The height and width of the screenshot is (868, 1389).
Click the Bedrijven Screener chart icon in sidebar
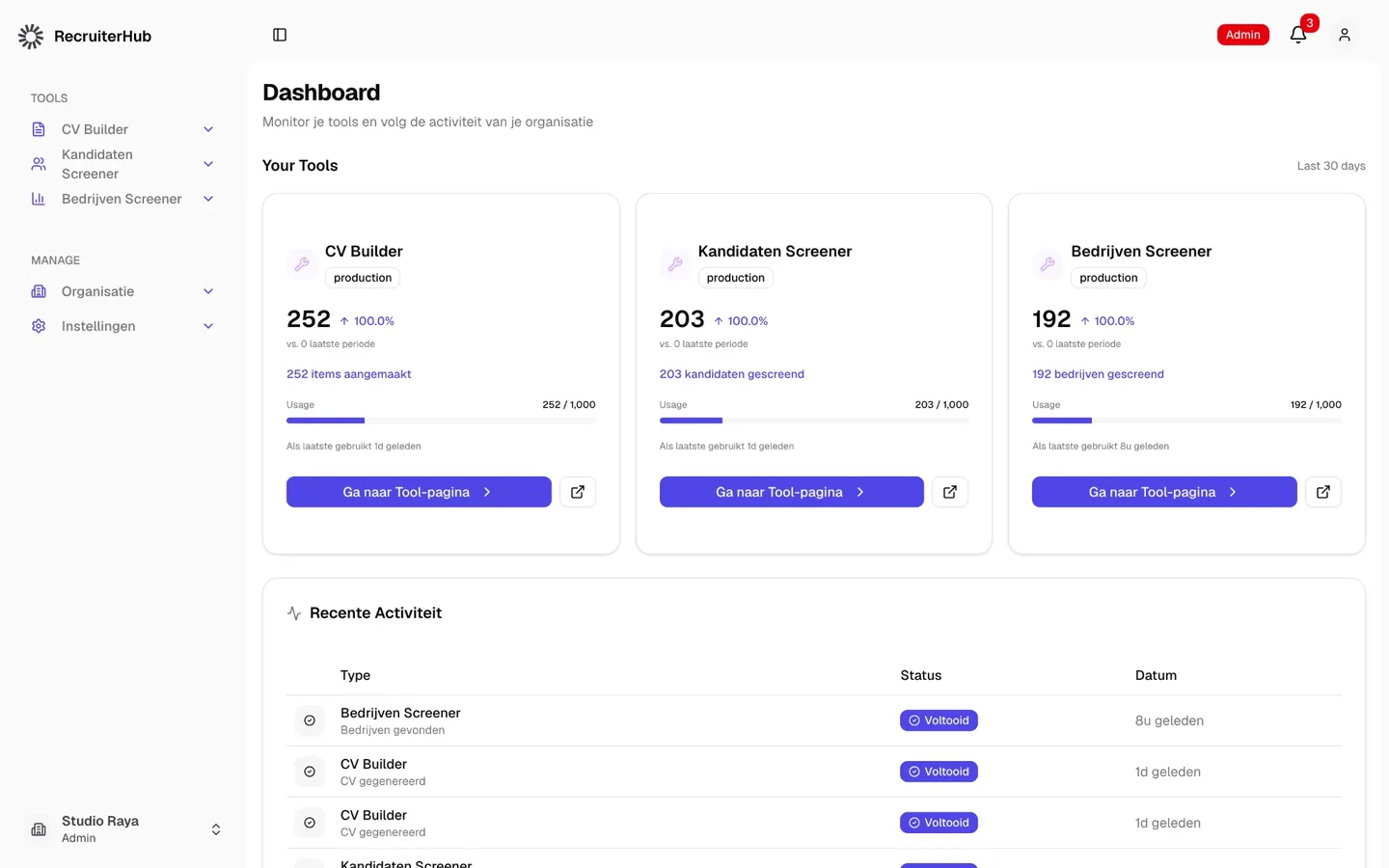point(39,199)
